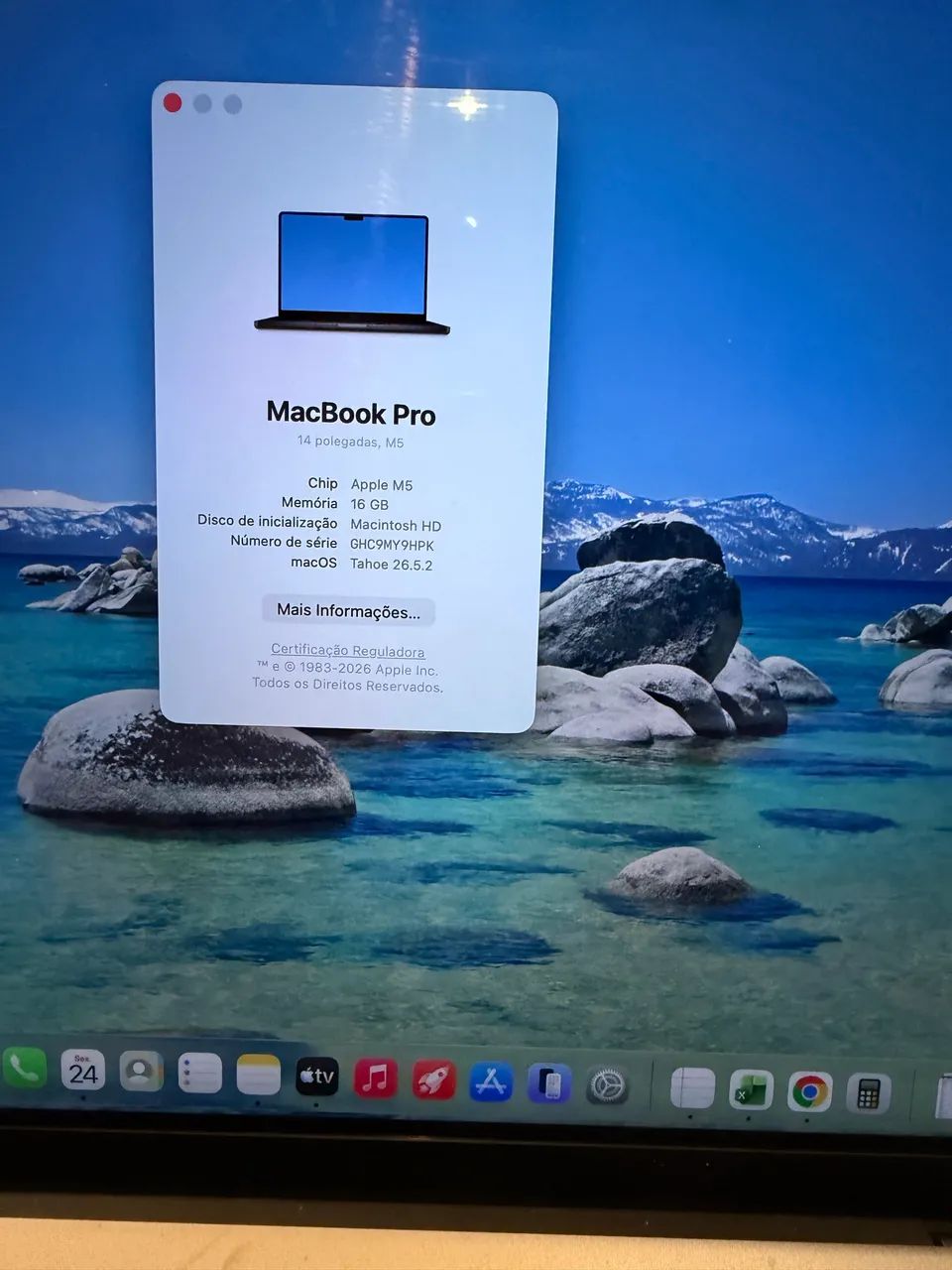Select the 'Macintosh HD' startup disk value
The image size is (952, 1270).
[x=396, y=525]
